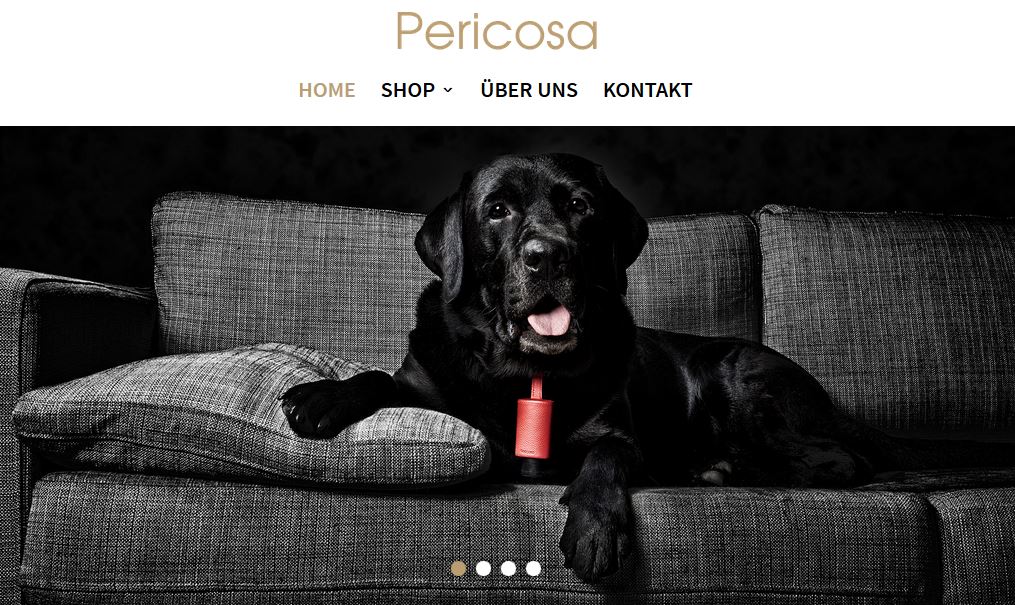
Task: Open the KONTAKT page link
Action: point(648,90)
